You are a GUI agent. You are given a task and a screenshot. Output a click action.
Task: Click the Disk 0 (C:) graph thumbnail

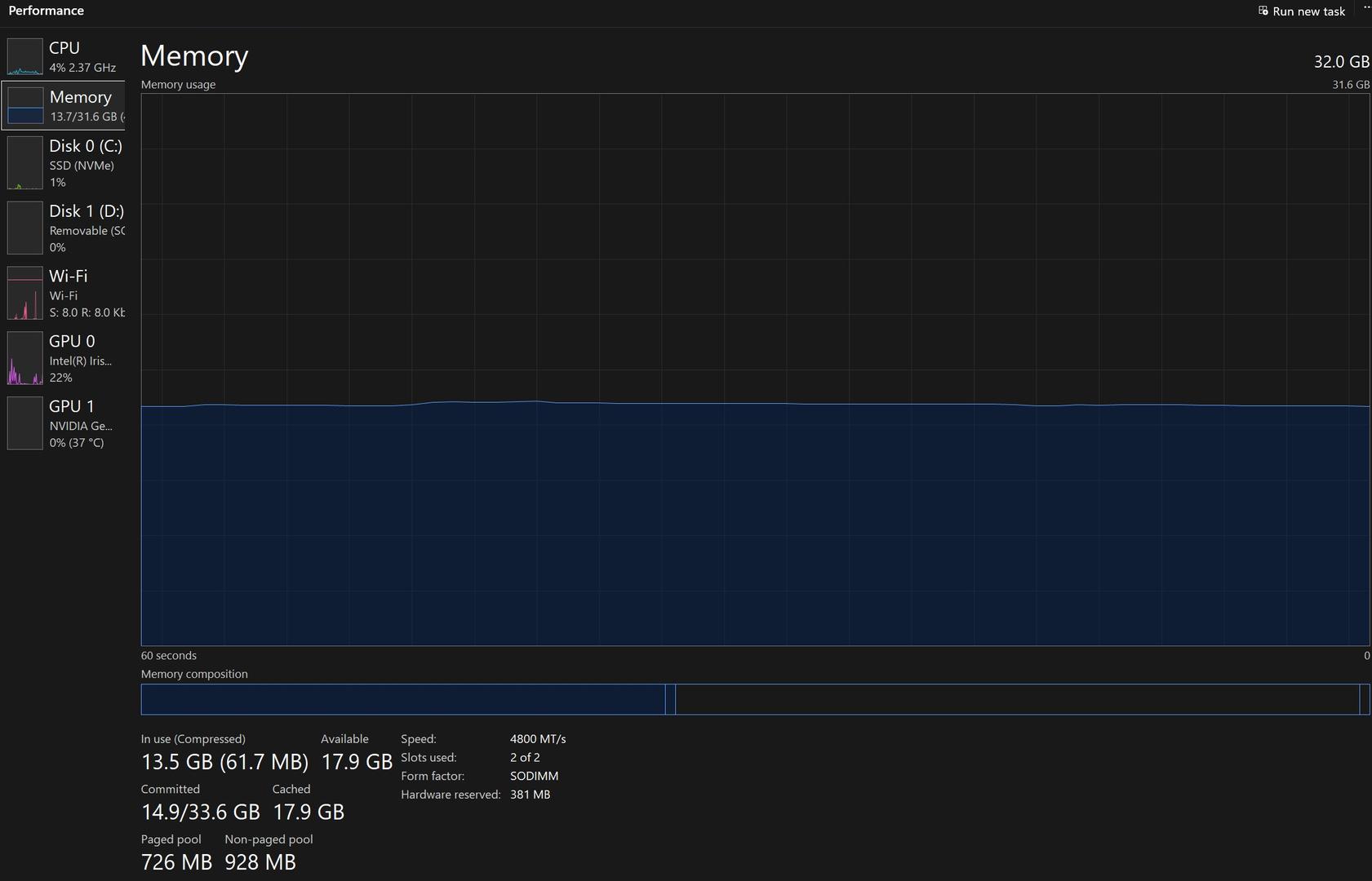tap(24, 162)
